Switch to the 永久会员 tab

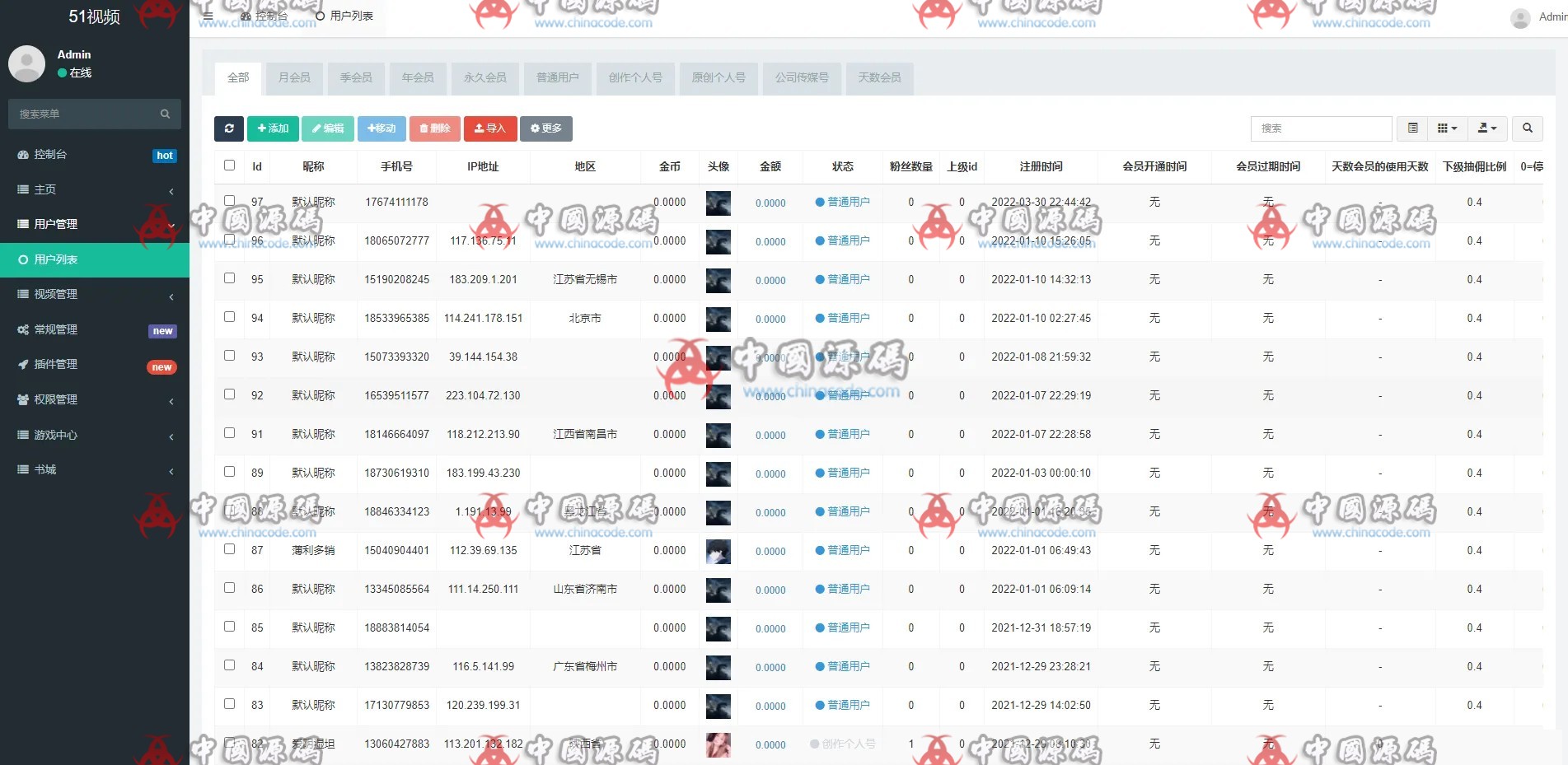tap(485, 78)
